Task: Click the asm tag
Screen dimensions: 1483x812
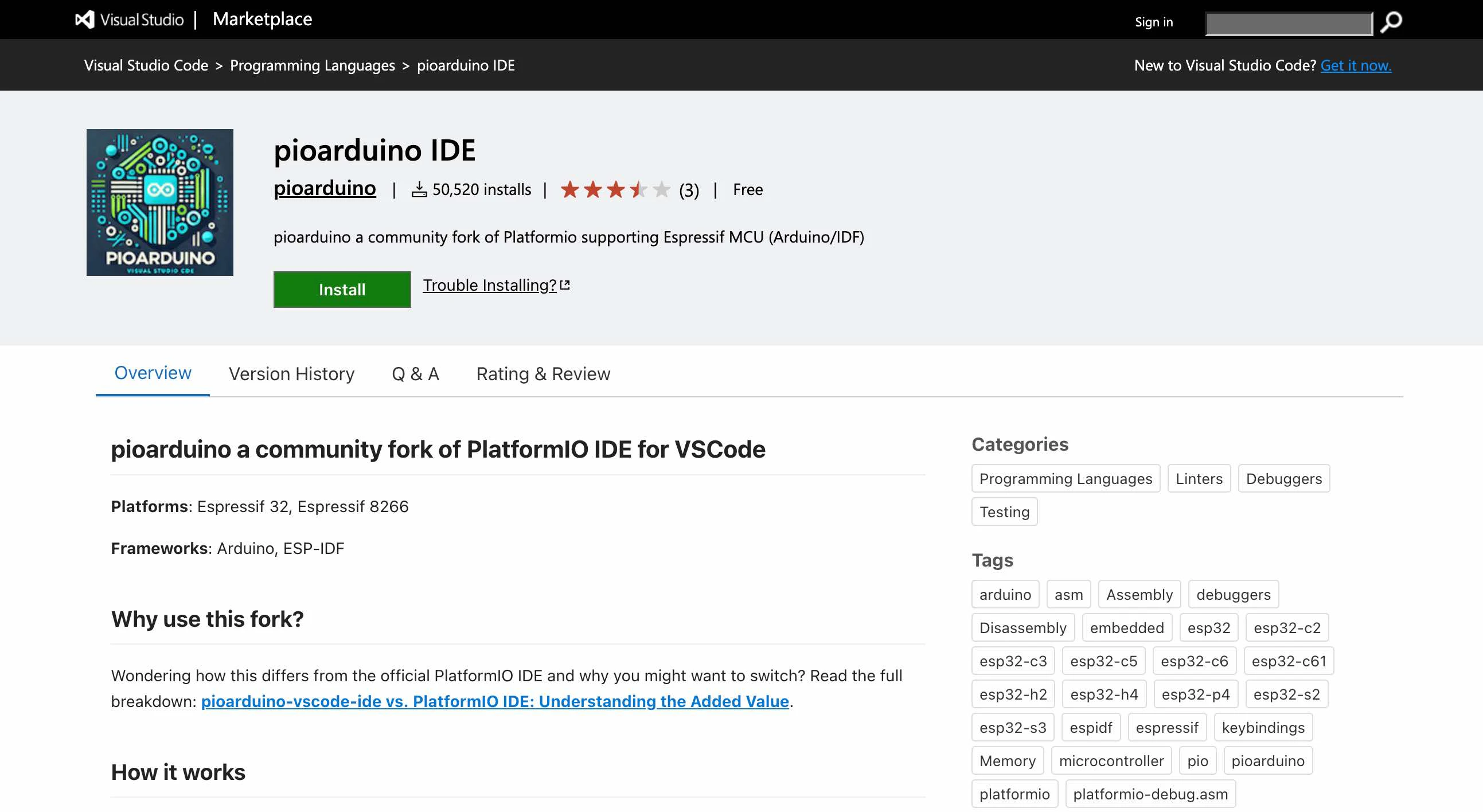Action: [1068, 594]
